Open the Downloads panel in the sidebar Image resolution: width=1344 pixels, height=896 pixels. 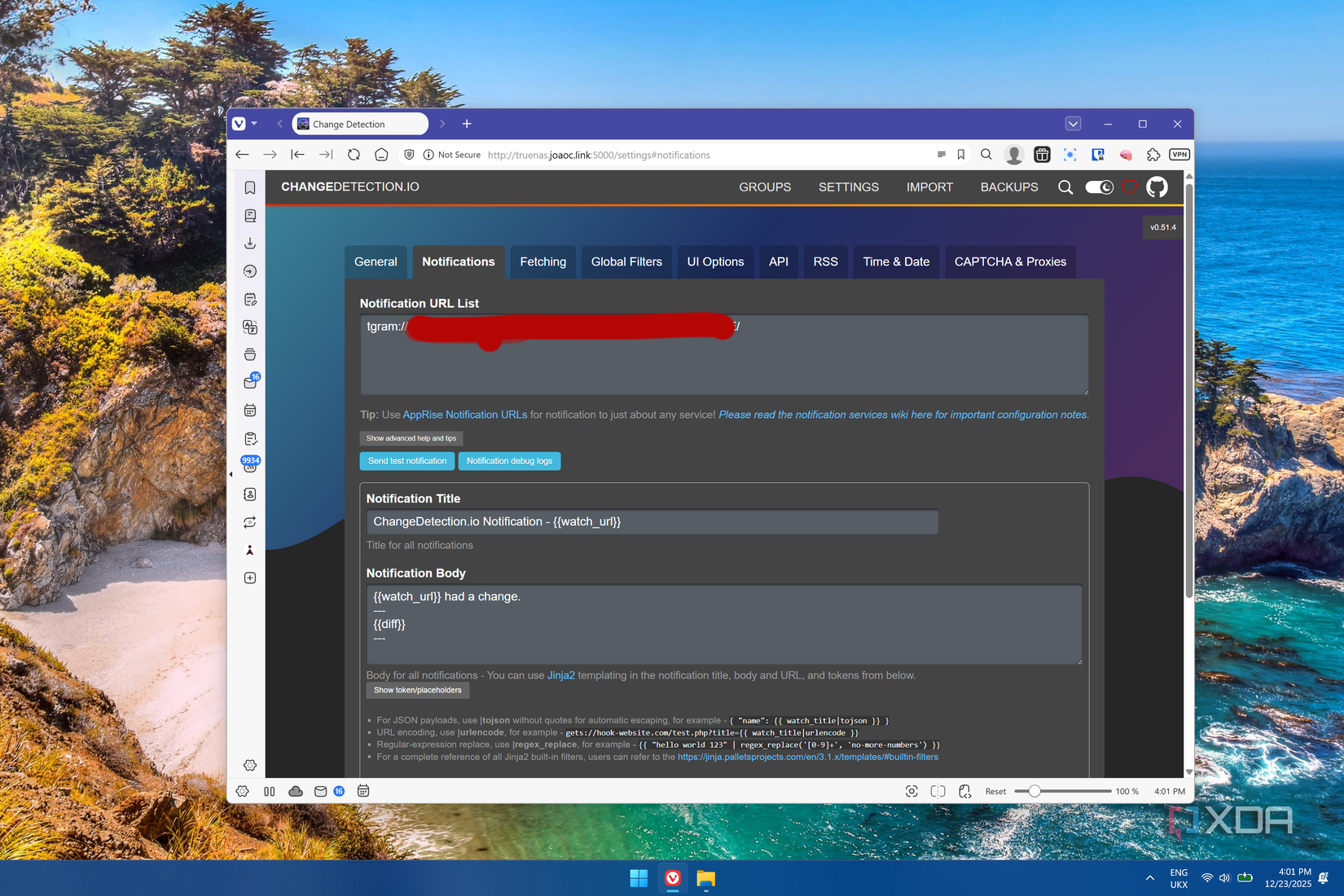[x=250, y=244]
